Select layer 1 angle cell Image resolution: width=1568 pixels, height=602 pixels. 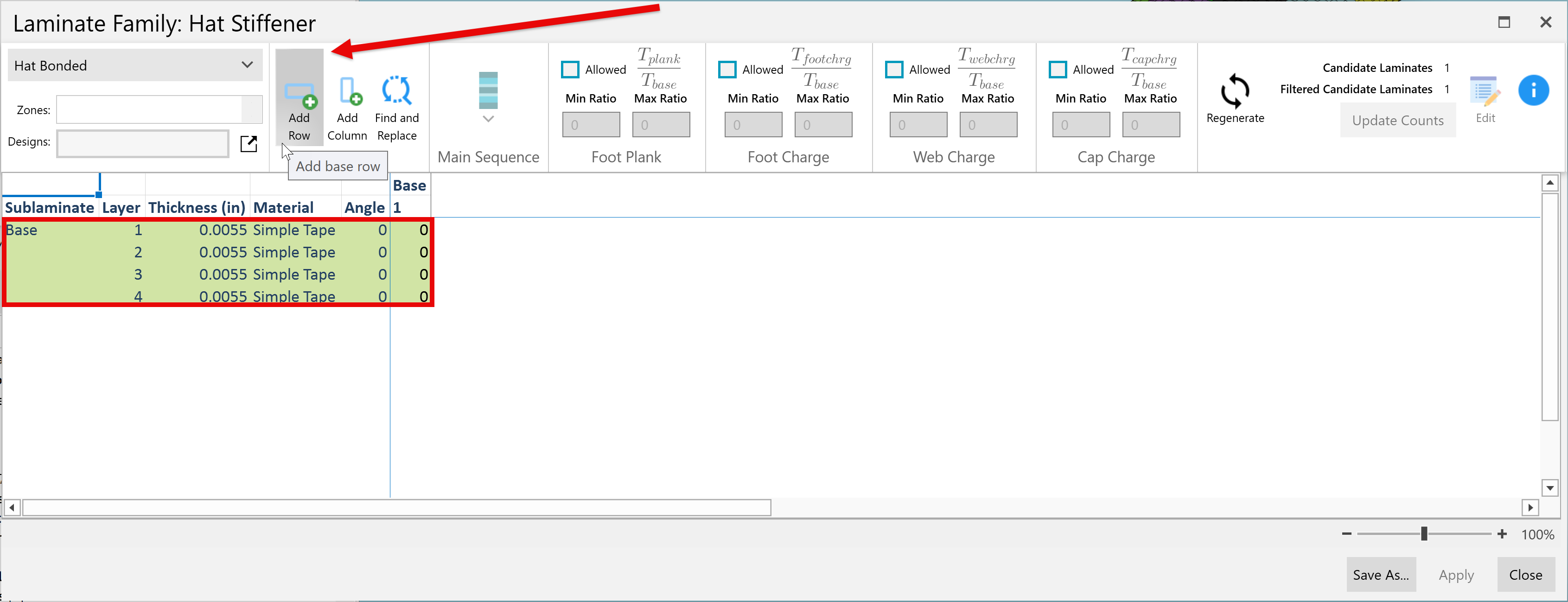click(364, 230)
